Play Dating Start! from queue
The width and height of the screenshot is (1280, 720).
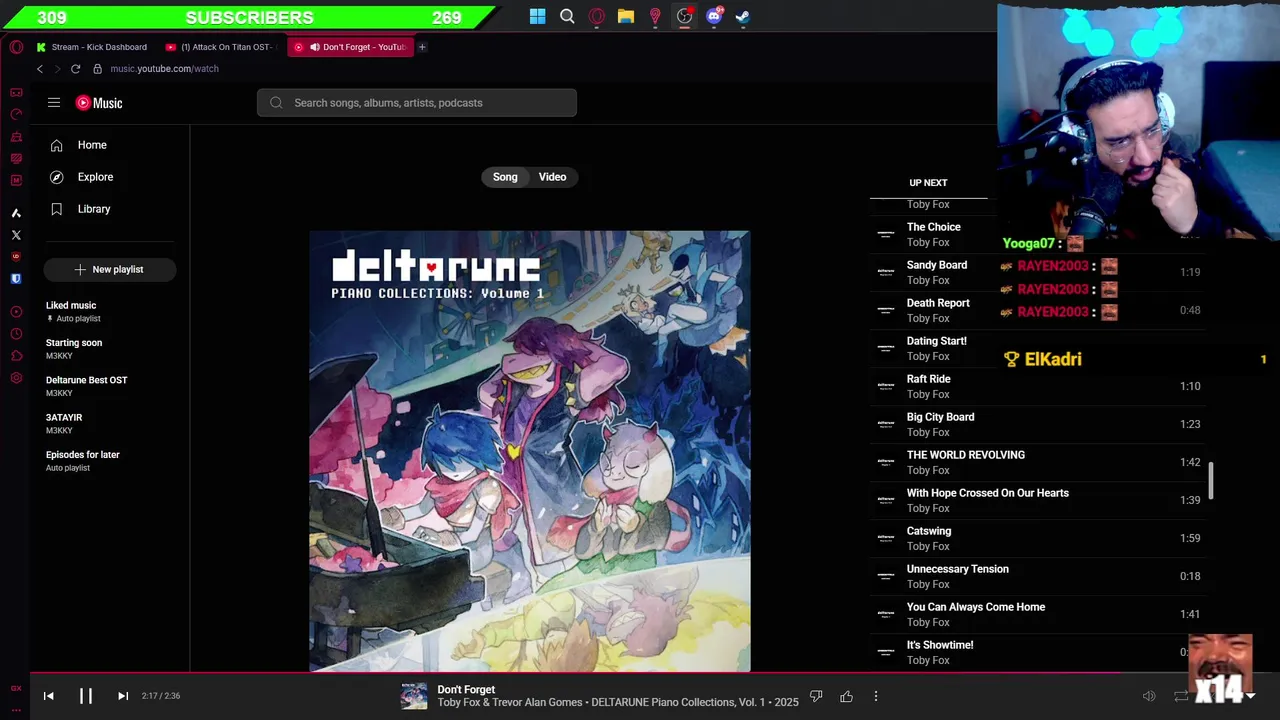coord(1037,348)
